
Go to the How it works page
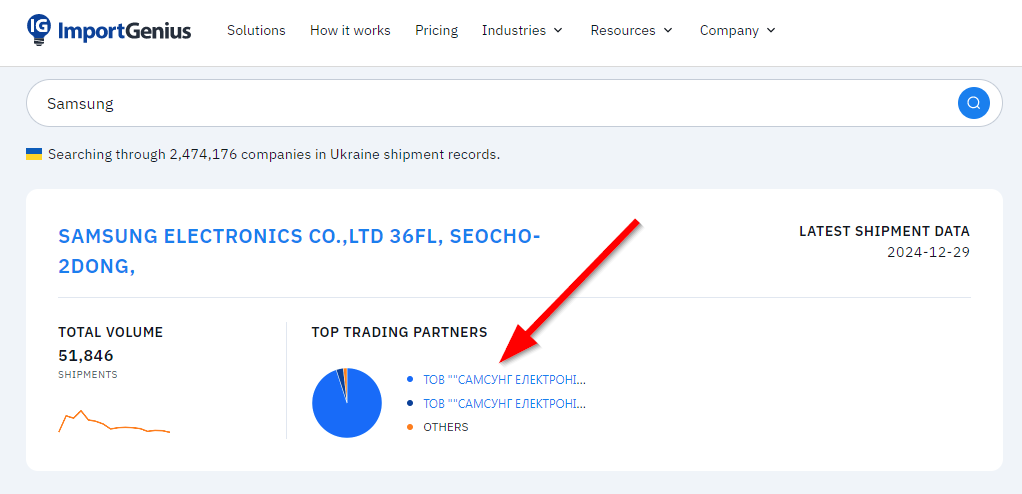coord(350,30)
